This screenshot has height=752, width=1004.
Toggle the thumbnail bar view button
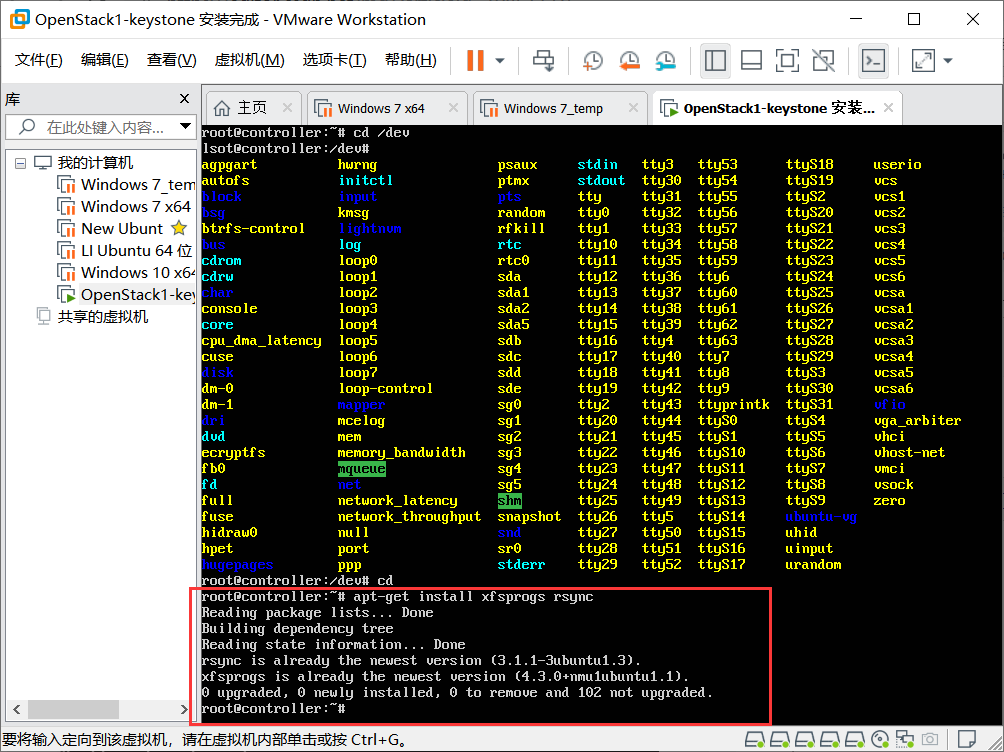coord(751,61)
